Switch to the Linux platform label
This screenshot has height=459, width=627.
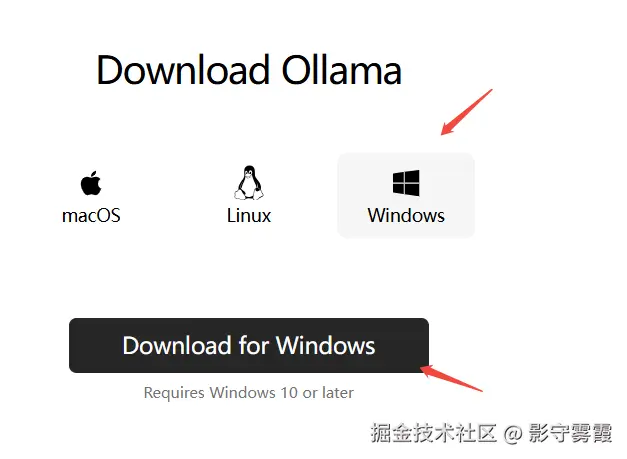(x=249, y=216)
